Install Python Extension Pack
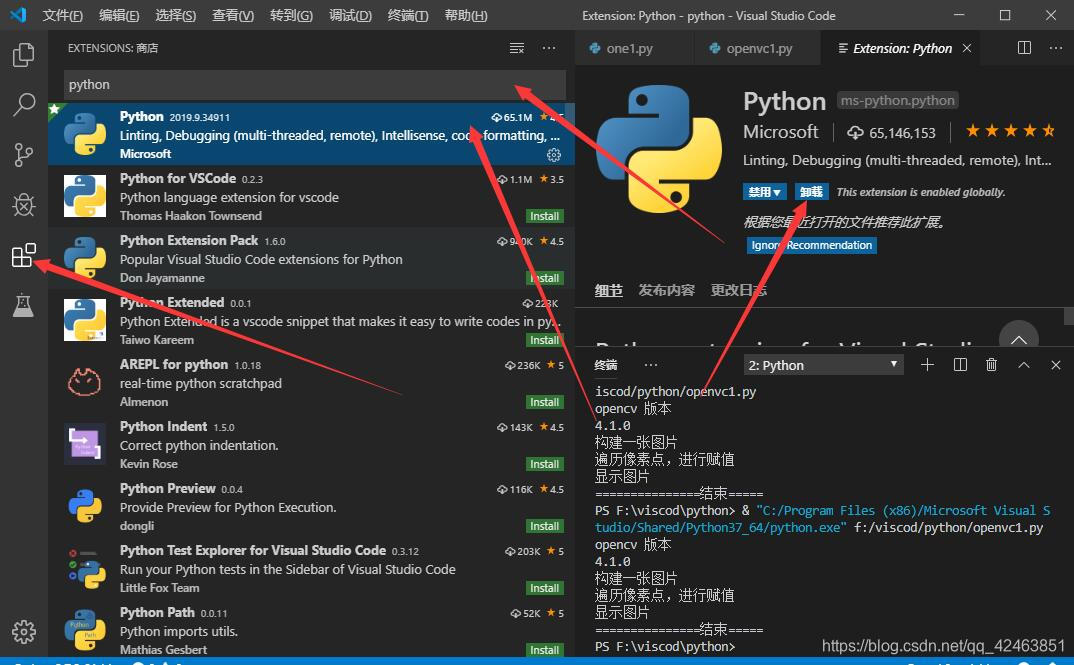 545,278
